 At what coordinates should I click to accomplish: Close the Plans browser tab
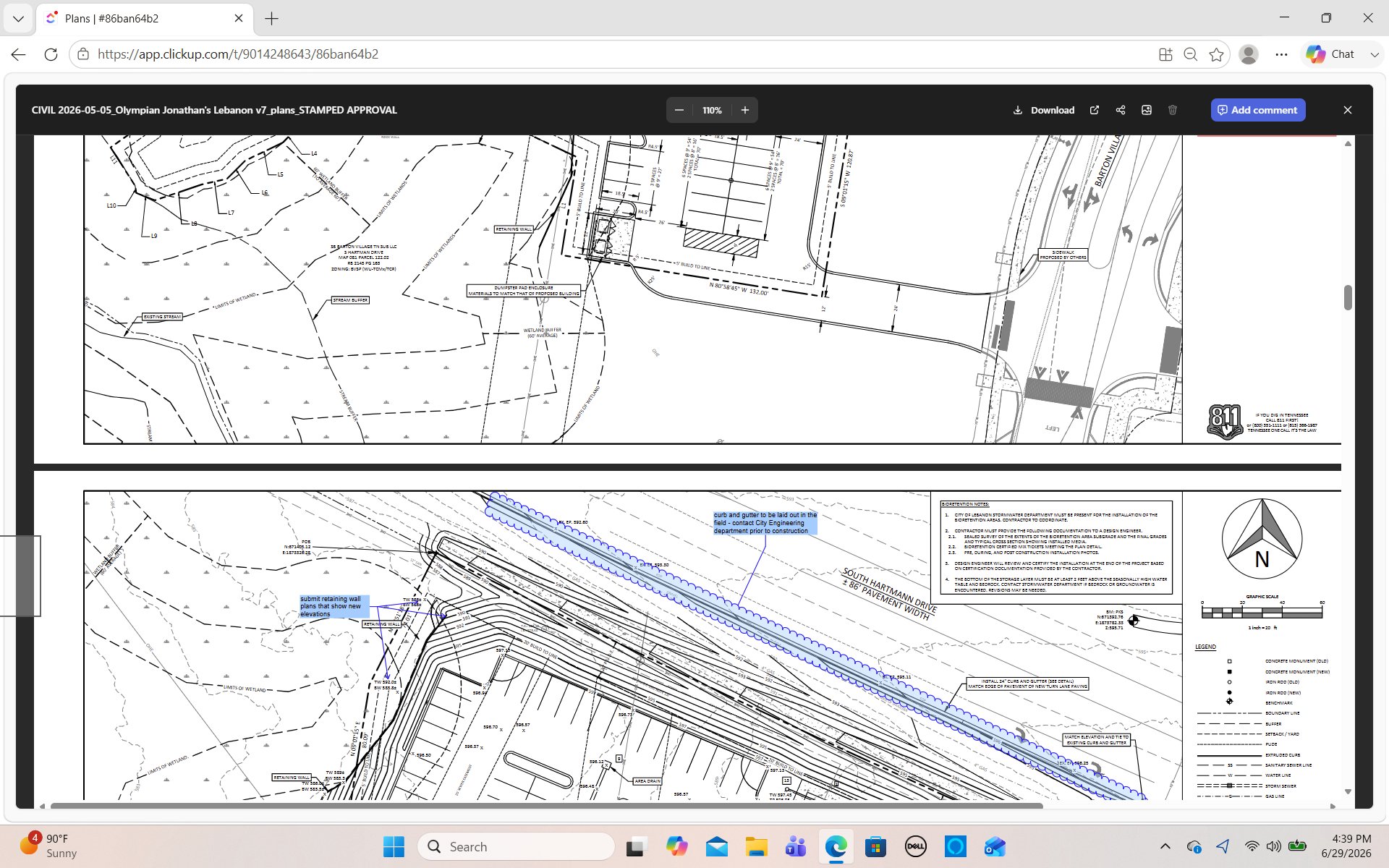(x=239, y=18)
